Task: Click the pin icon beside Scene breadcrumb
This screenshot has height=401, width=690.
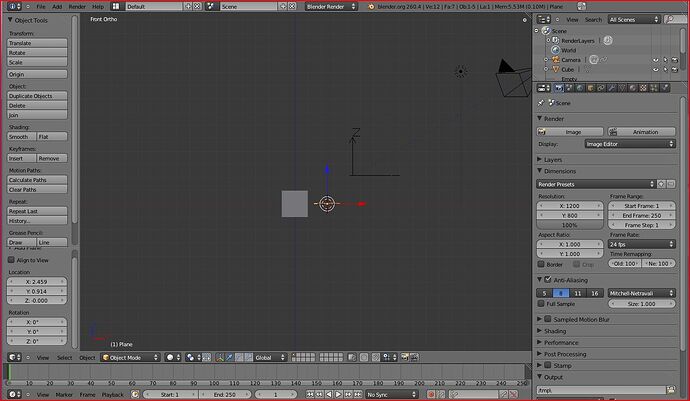Action: click(541, 103)
